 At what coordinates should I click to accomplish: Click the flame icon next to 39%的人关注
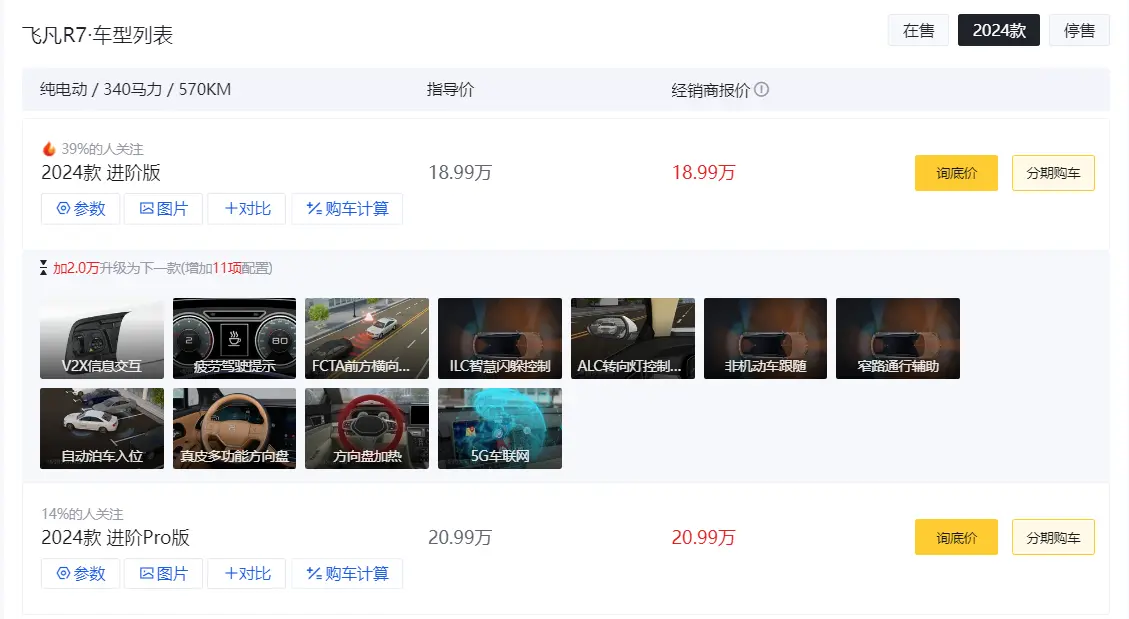click(49, 149)
